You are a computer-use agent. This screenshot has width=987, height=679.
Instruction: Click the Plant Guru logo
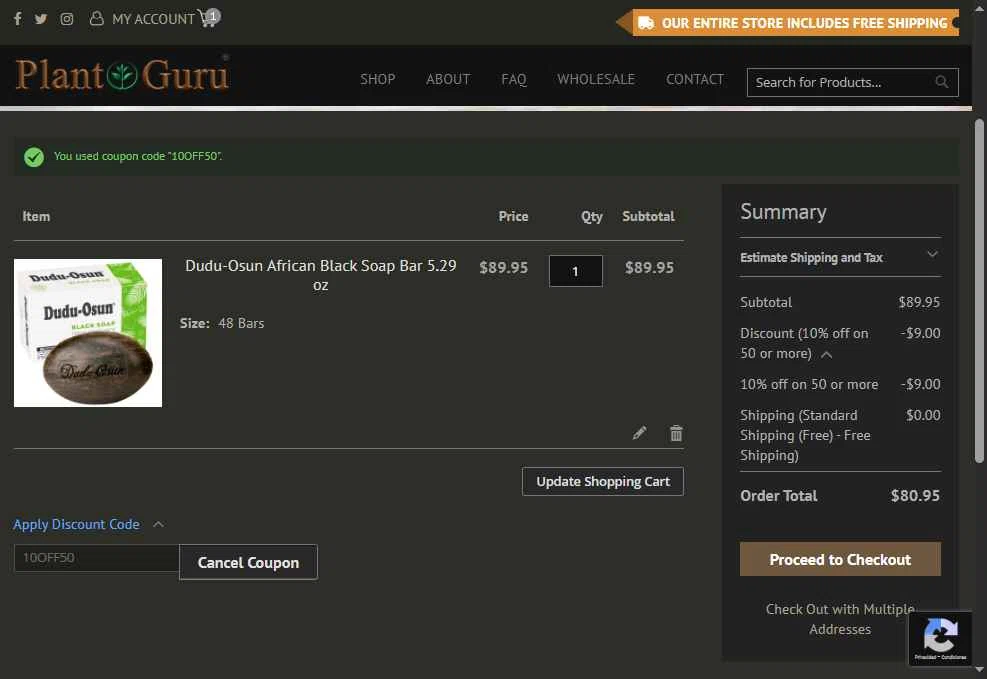pos(122,74)
